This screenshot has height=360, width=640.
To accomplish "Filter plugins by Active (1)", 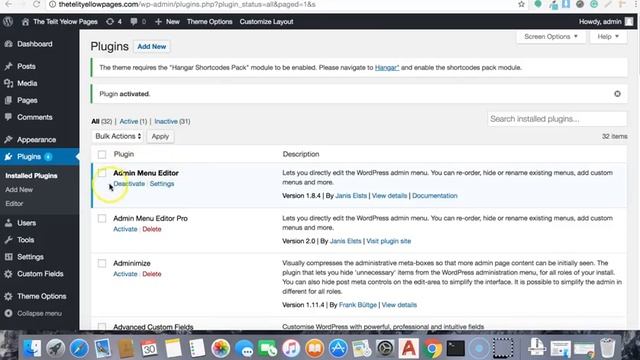I will (133, 121).
